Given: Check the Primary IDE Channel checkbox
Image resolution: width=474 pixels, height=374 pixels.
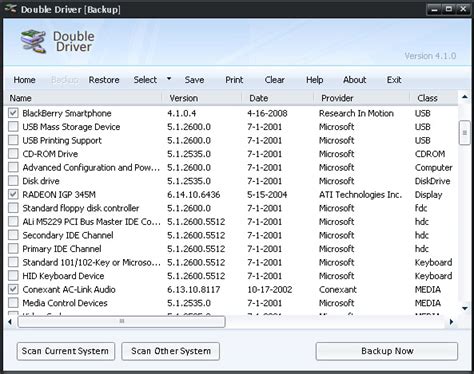Looking at the screenshot, I should 13,249.
